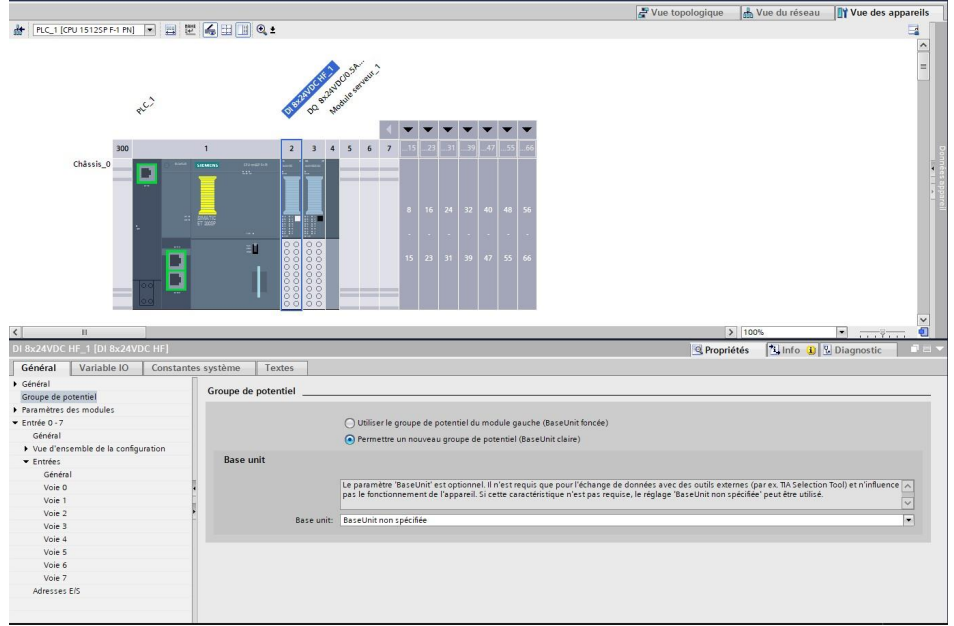Click the maximize icon of the properties panel
Image resolution: width=954 pixels, height=626 pixels.
tap(927, 349)
